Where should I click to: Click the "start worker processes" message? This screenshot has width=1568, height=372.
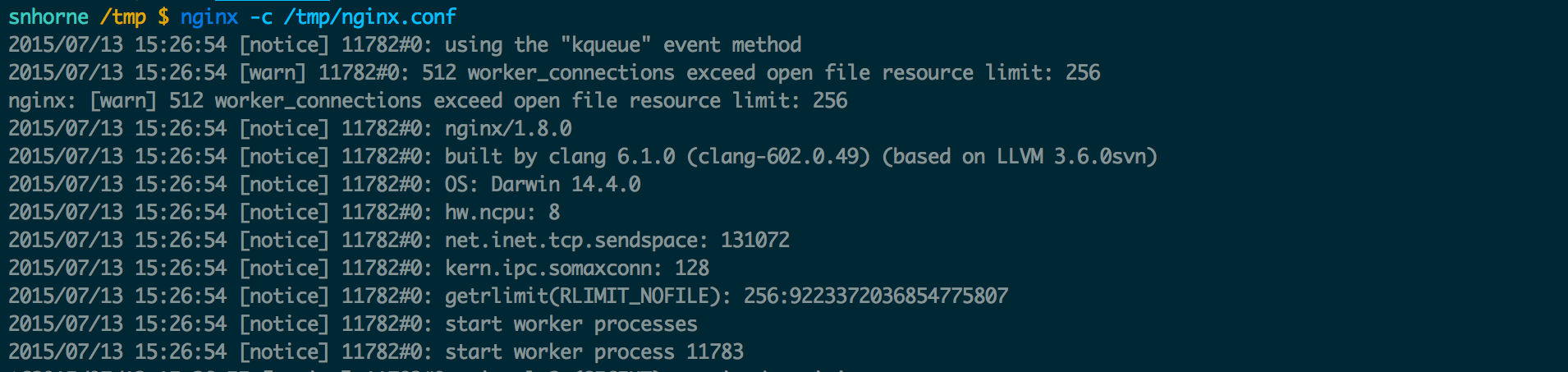[571, 324]
